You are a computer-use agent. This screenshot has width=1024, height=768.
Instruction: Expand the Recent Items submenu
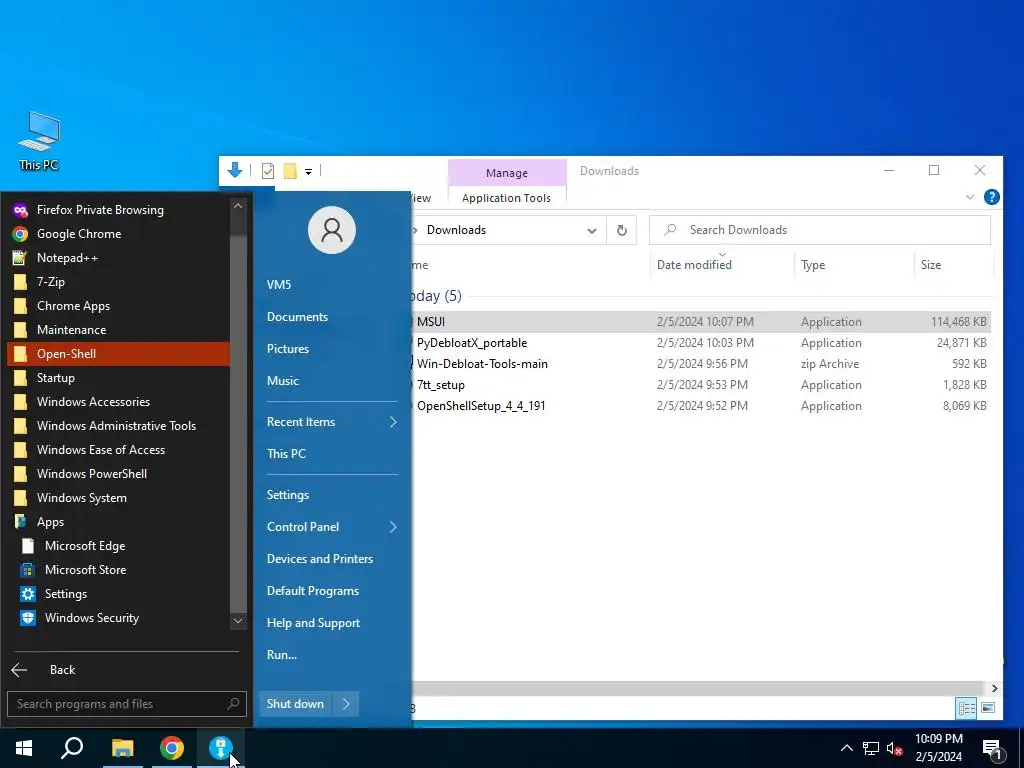click(332, 422)
